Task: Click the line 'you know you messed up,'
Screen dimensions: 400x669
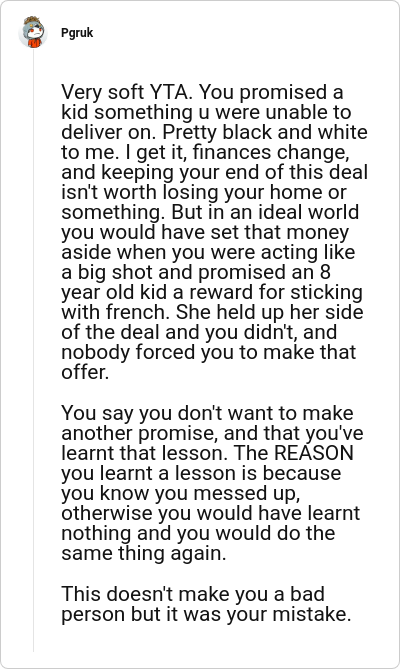Action: 181,493
